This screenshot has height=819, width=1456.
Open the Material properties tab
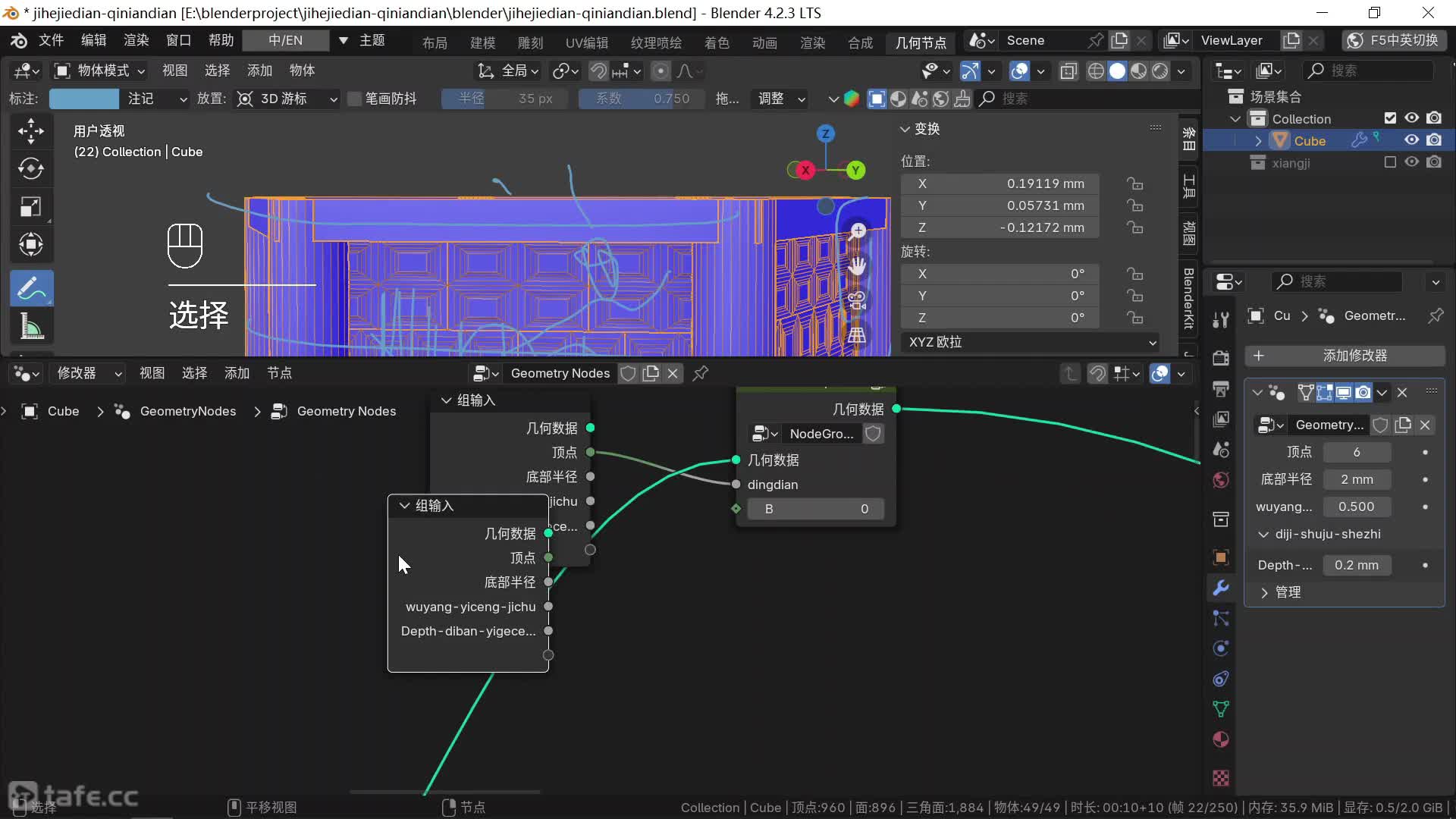pos(1221,739)
